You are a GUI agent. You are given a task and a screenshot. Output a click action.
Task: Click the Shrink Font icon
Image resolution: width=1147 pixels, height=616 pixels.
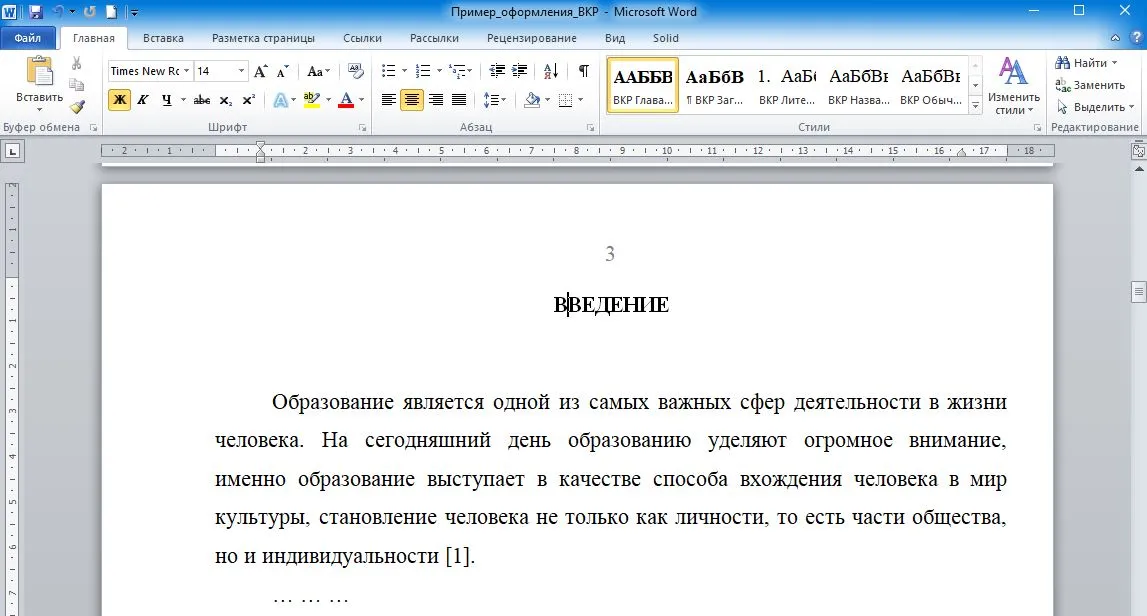pos(282,71)
